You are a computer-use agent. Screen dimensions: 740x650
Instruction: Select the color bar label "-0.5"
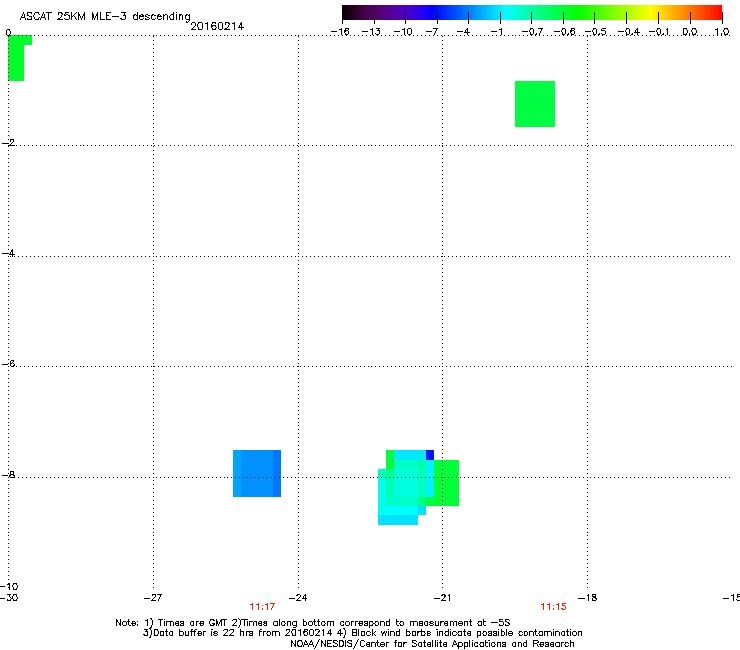click(x=596, y=32)
